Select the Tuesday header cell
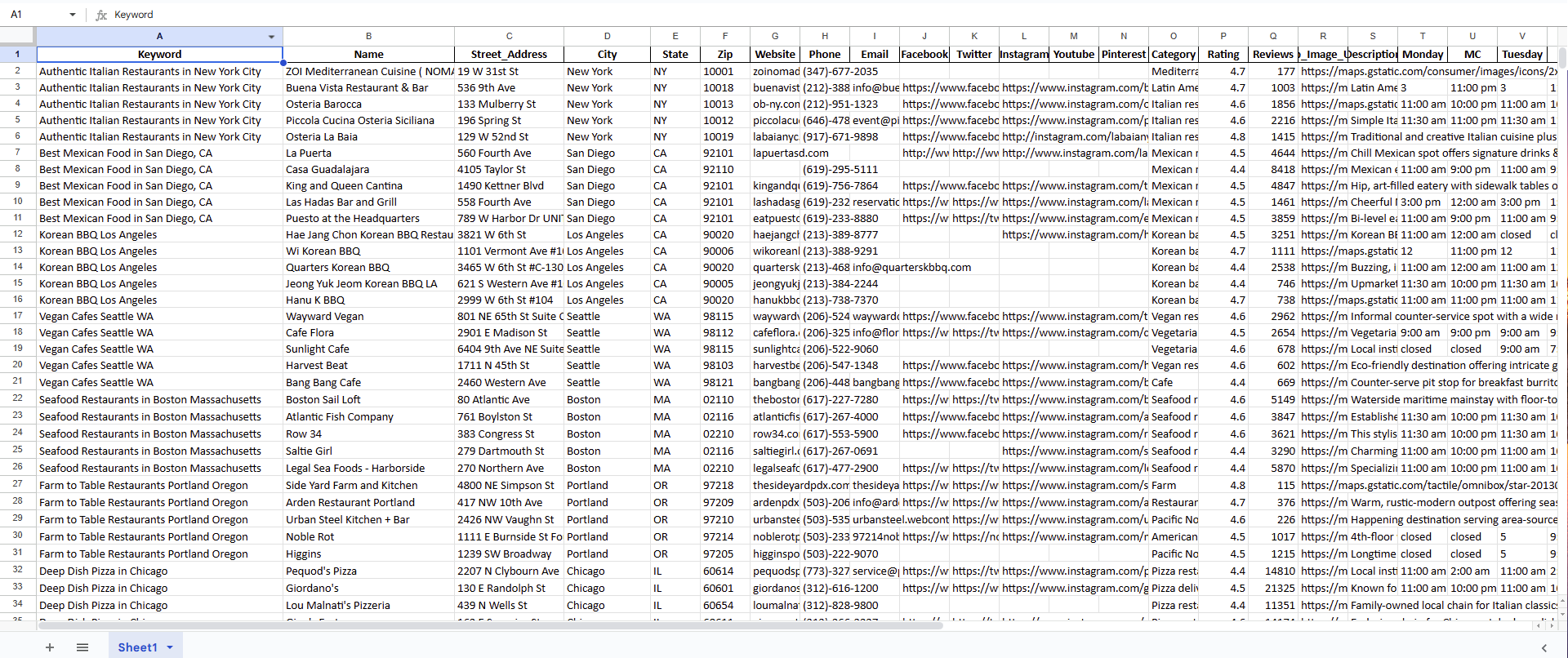The height and width of the screenshot is (658, 1568). tap(1522, 54)
